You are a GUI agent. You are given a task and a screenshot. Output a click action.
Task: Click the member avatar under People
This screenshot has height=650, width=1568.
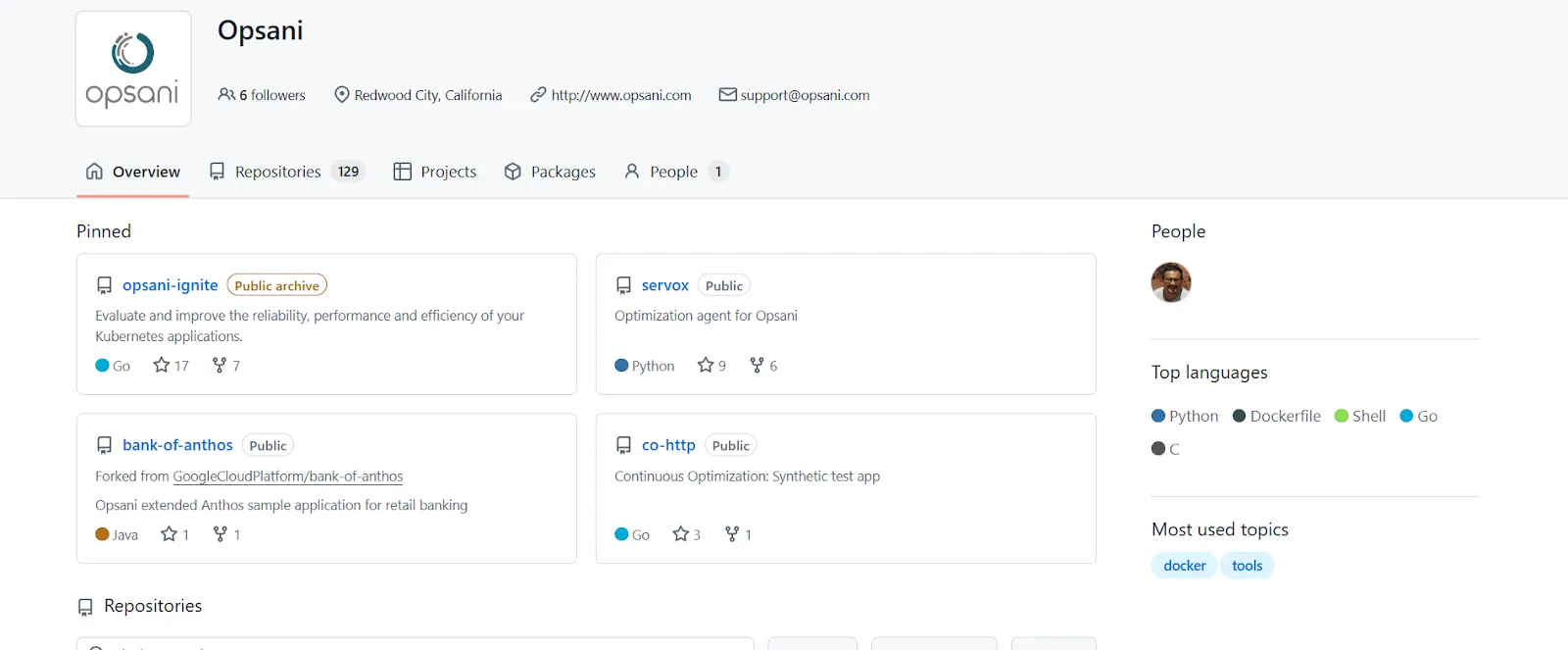click(1171, 282)
